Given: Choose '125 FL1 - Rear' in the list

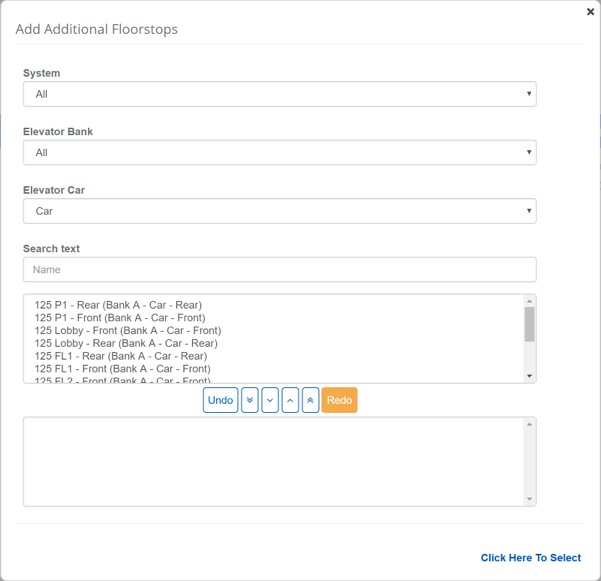Looking at the screenshot, I should (x=120, y=356).
